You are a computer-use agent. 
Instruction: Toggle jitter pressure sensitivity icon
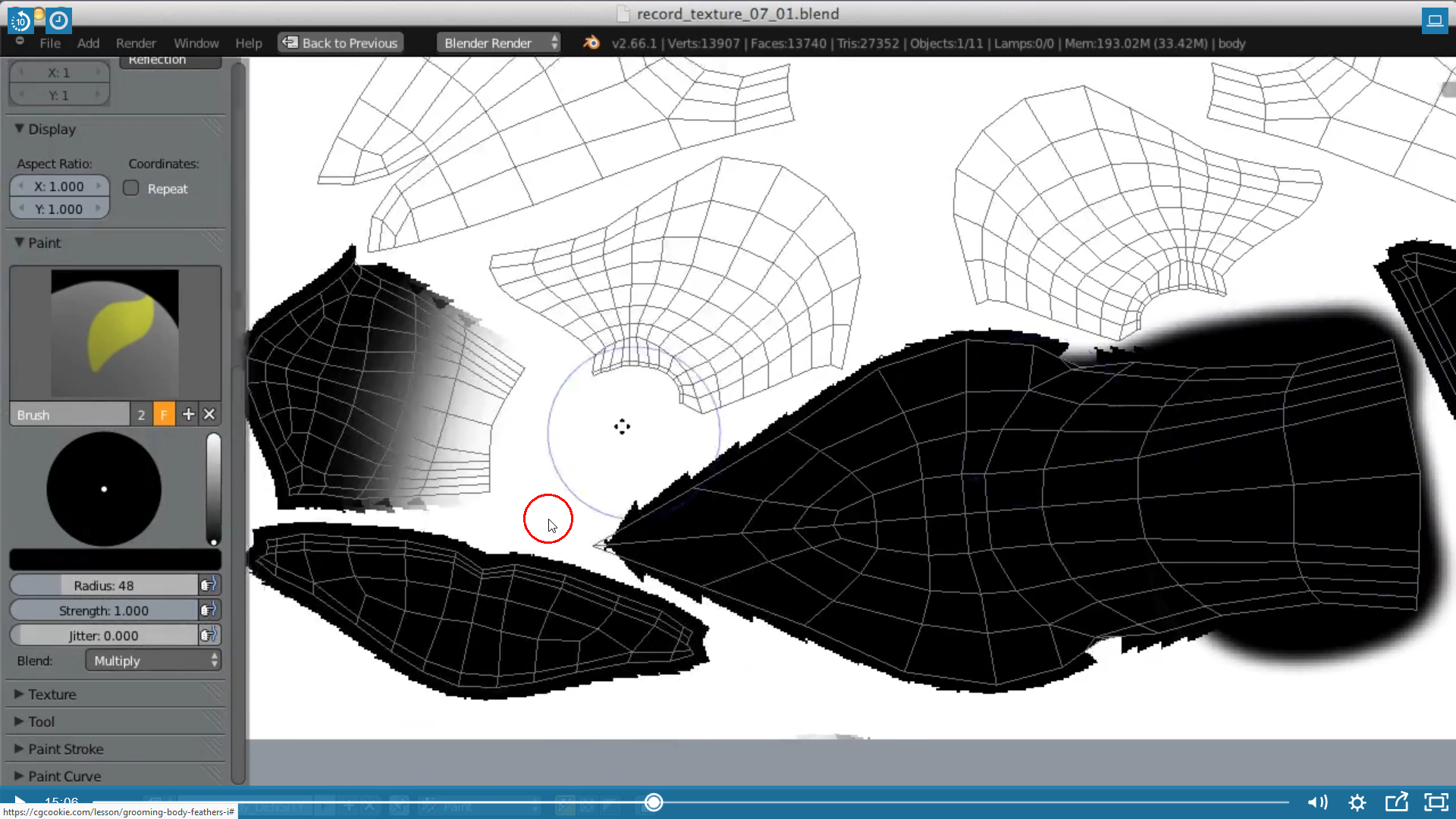pos(209,635)
